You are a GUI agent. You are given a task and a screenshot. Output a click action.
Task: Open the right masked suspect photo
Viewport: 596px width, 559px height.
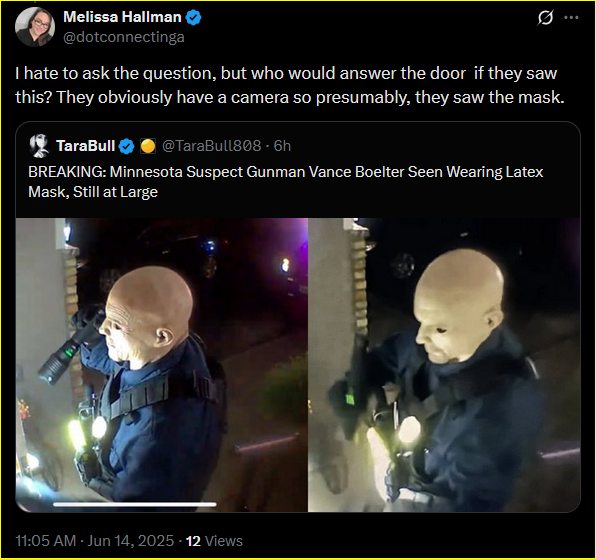click(x=444, y=365)
